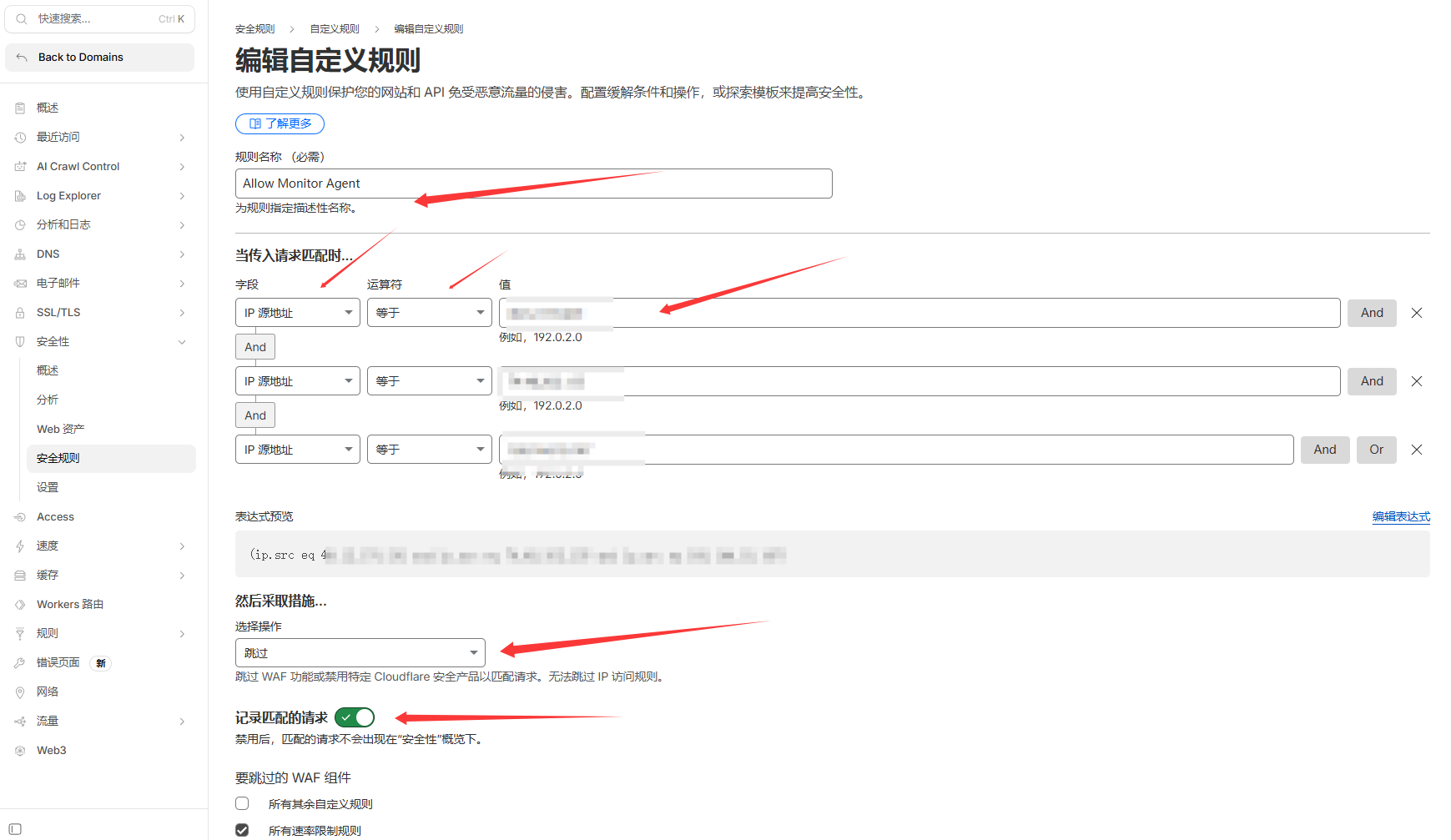
Task: Collapse the 安全性 sidebar section
Action: pos(182,342)
